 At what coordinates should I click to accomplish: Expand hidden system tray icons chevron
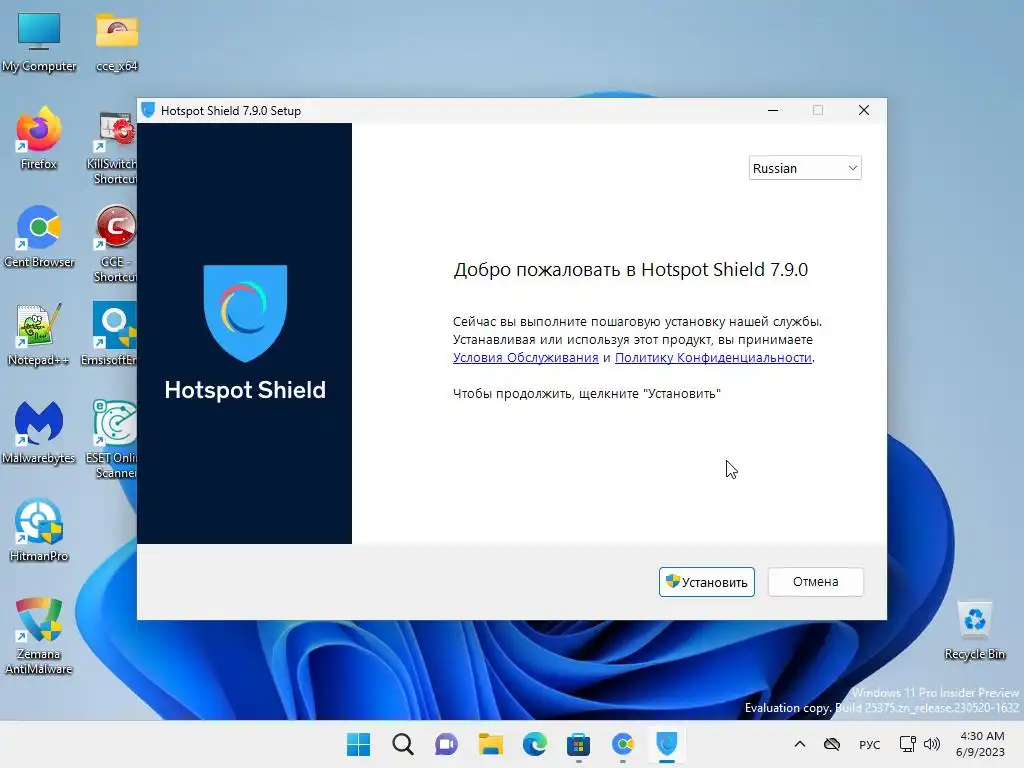click(800, 744)
